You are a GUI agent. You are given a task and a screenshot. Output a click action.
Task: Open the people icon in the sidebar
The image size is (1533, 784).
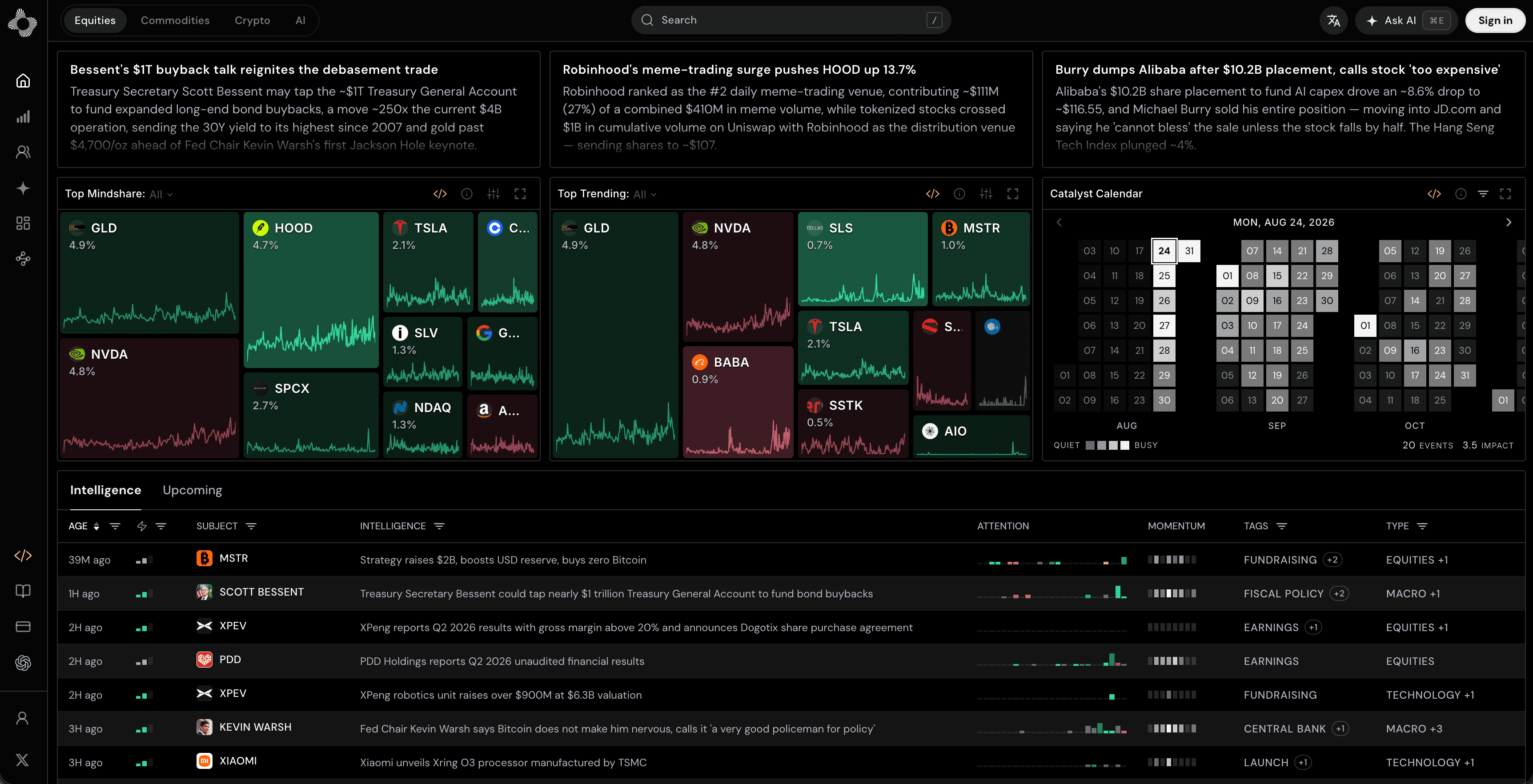pos(23,152)
